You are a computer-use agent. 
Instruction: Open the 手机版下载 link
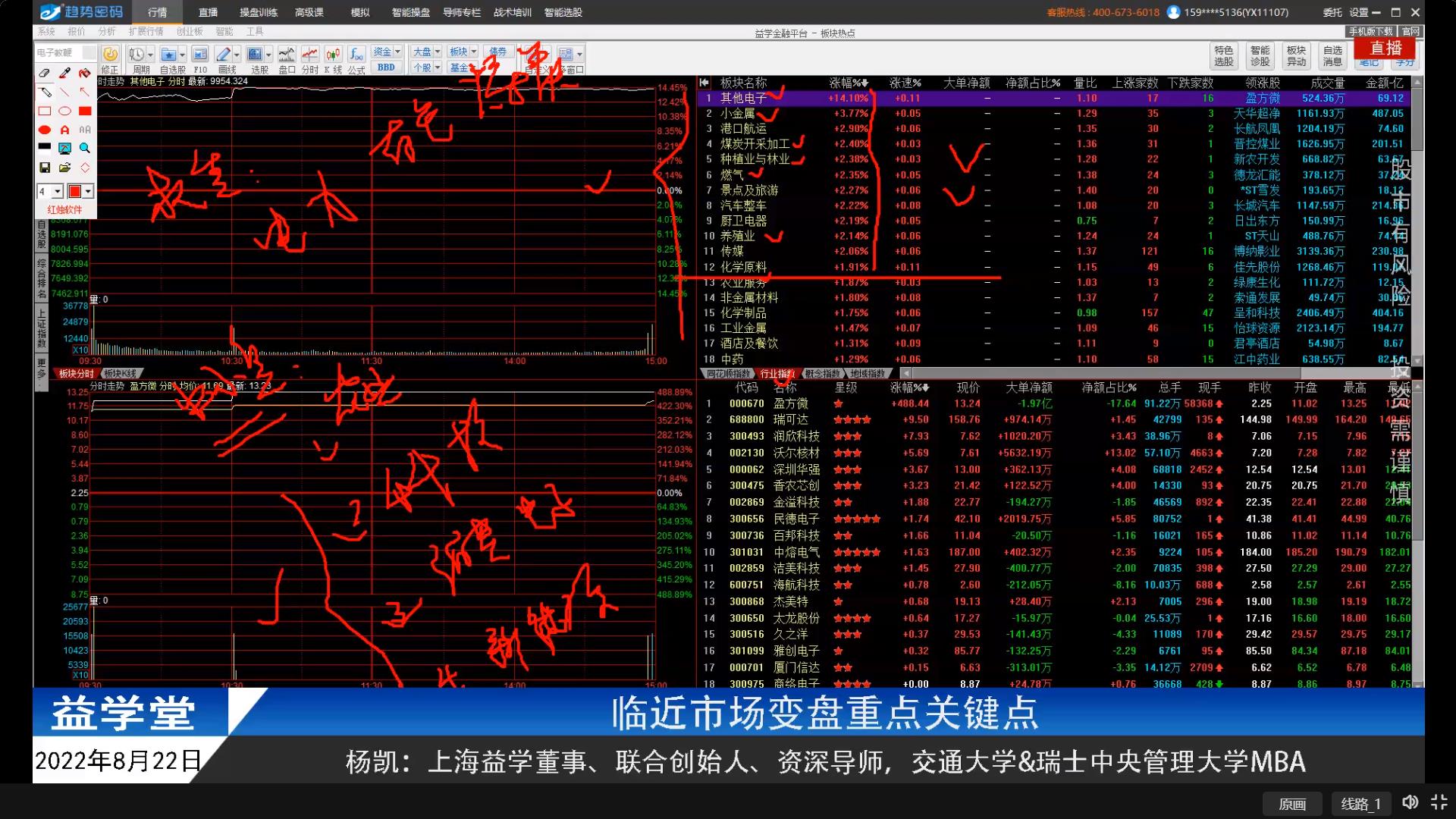tap(1371, 31)
